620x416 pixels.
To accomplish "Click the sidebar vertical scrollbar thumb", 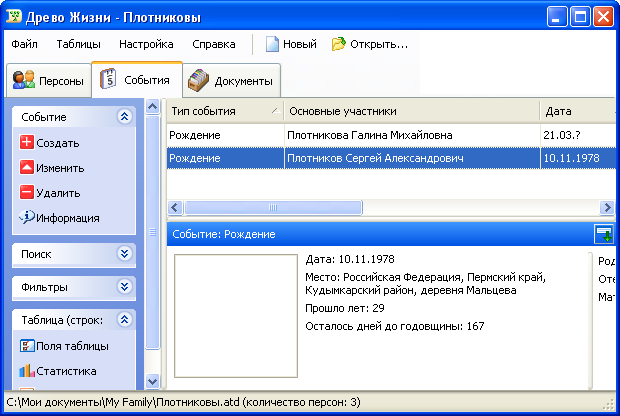I will pos(152,233).
